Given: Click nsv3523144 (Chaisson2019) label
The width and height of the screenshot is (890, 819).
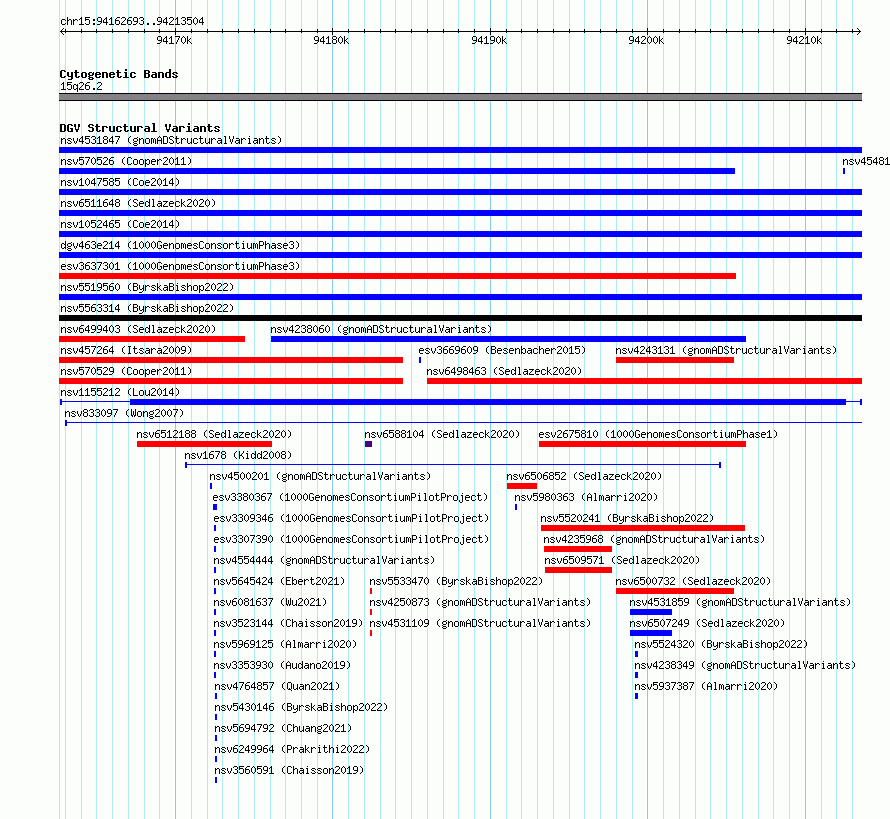Looking at the screenshot, I should [288, 623].
